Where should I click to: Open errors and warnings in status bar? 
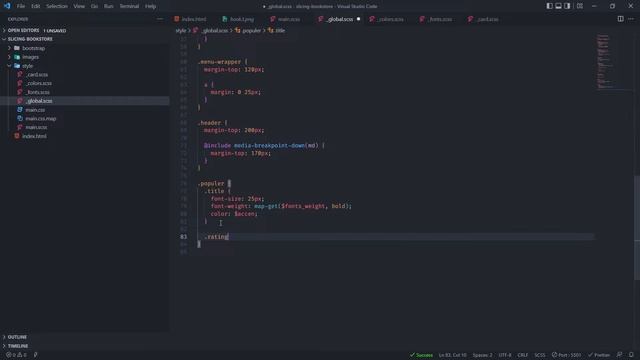click(x=16, y=355)
